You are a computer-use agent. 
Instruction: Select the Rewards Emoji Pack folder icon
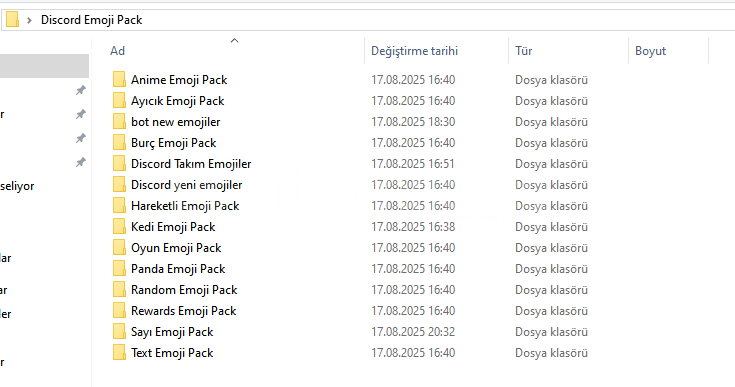(119, 311)
